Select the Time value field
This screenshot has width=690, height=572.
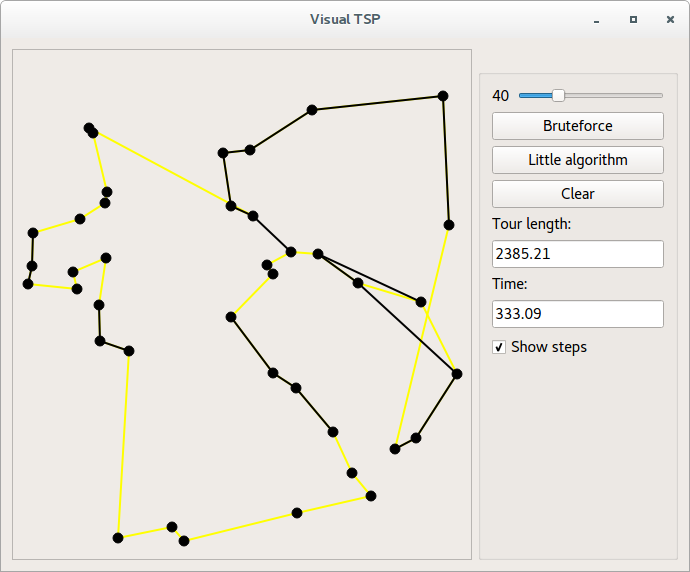point(577,314)
